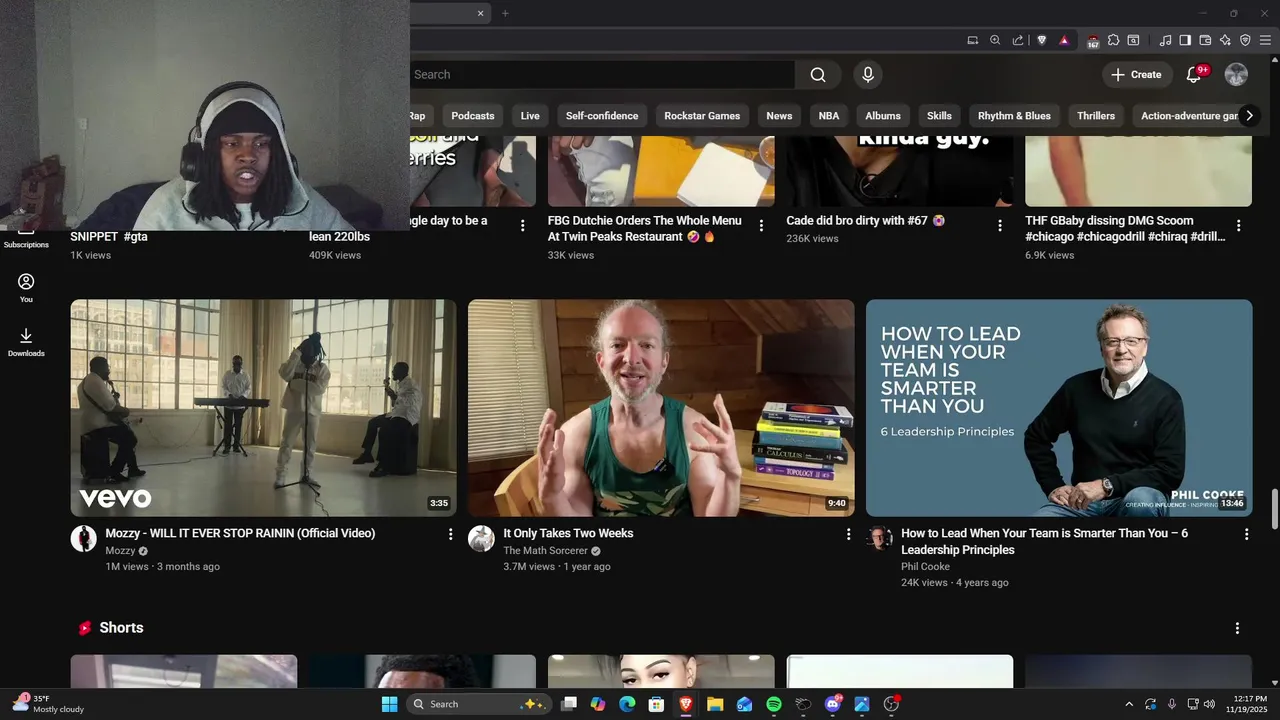The width and height of the screenshot is (1280, 720).
Task: Select the Rockstar Games category chip
Action: pyautogui.click(x=702, y=116)
